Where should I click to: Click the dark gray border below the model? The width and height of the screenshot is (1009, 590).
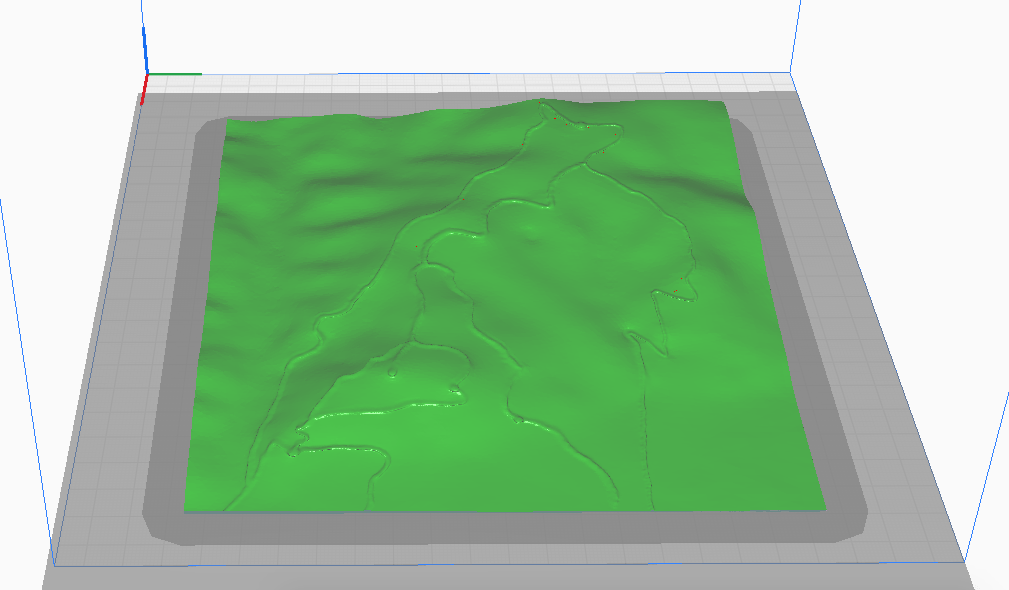(500, 528)
